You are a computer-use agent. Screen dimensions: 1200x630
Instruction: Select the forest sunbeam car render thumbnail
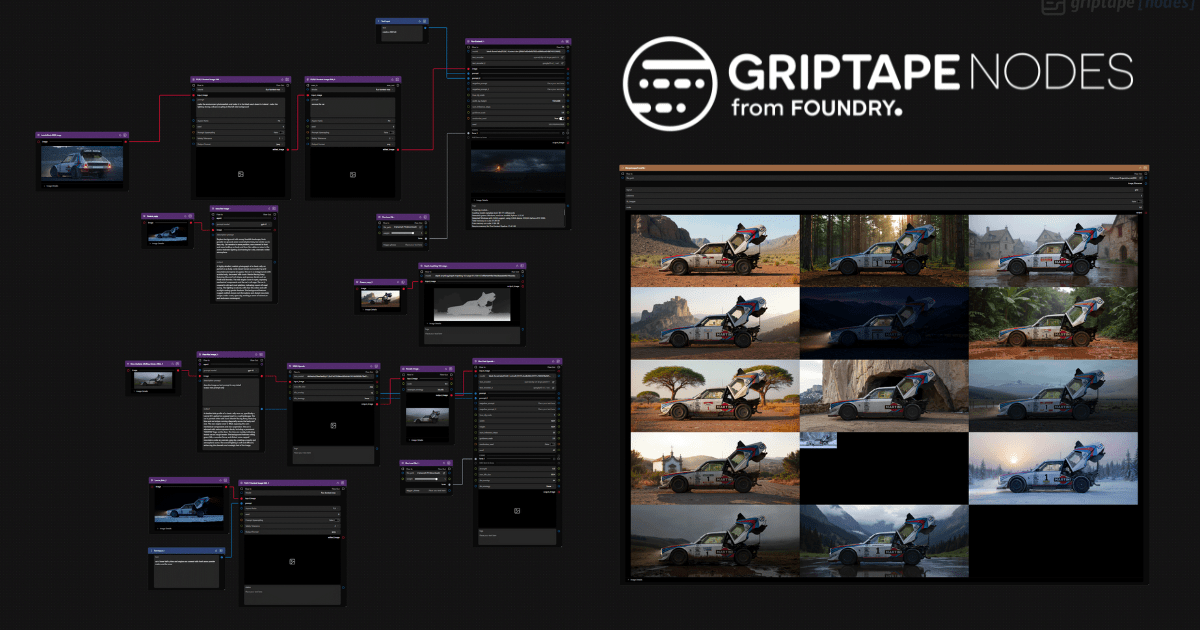click(x=884, y=251)
